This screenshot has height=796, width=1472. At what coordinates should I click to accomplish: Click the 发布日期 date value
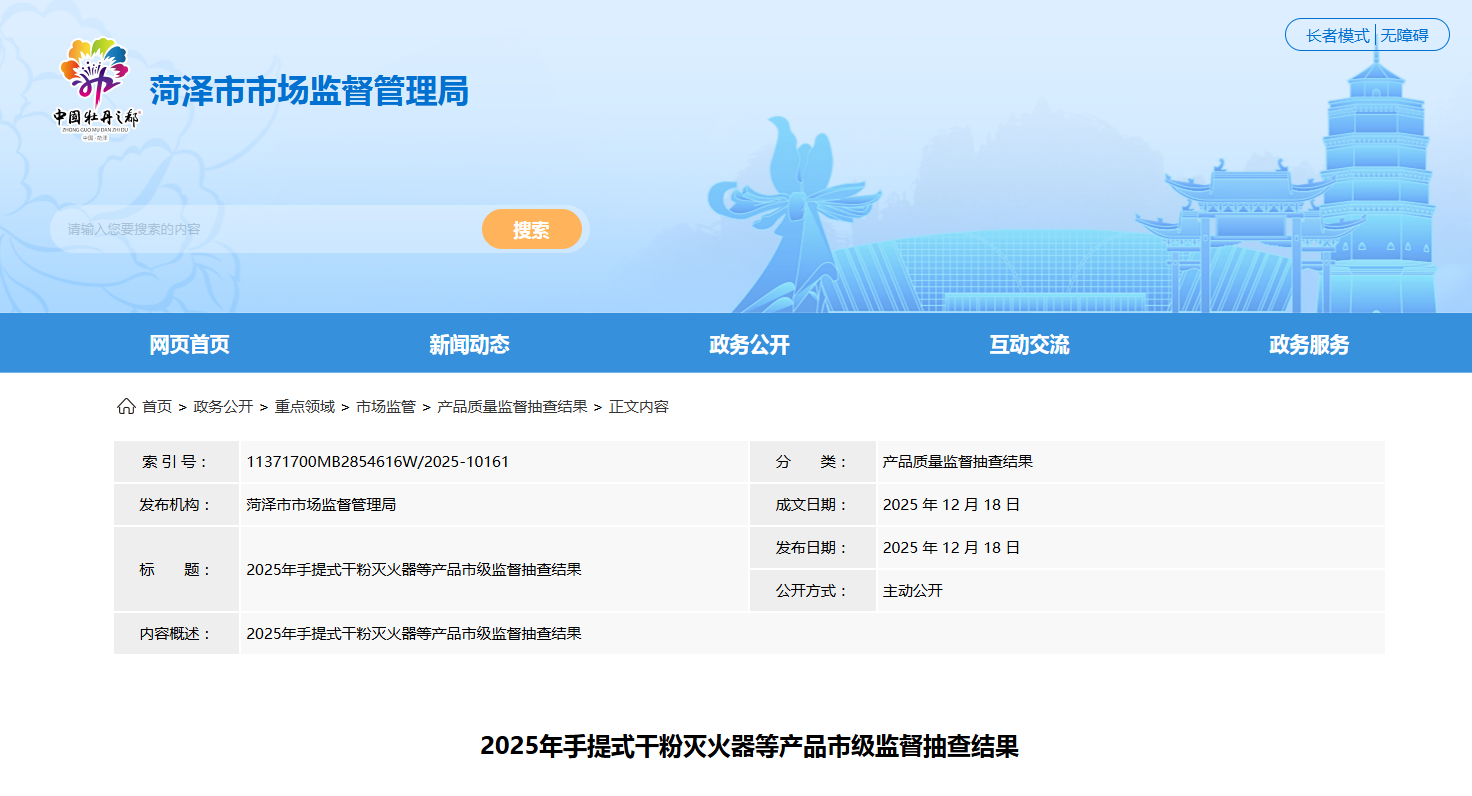pos(951,548)
